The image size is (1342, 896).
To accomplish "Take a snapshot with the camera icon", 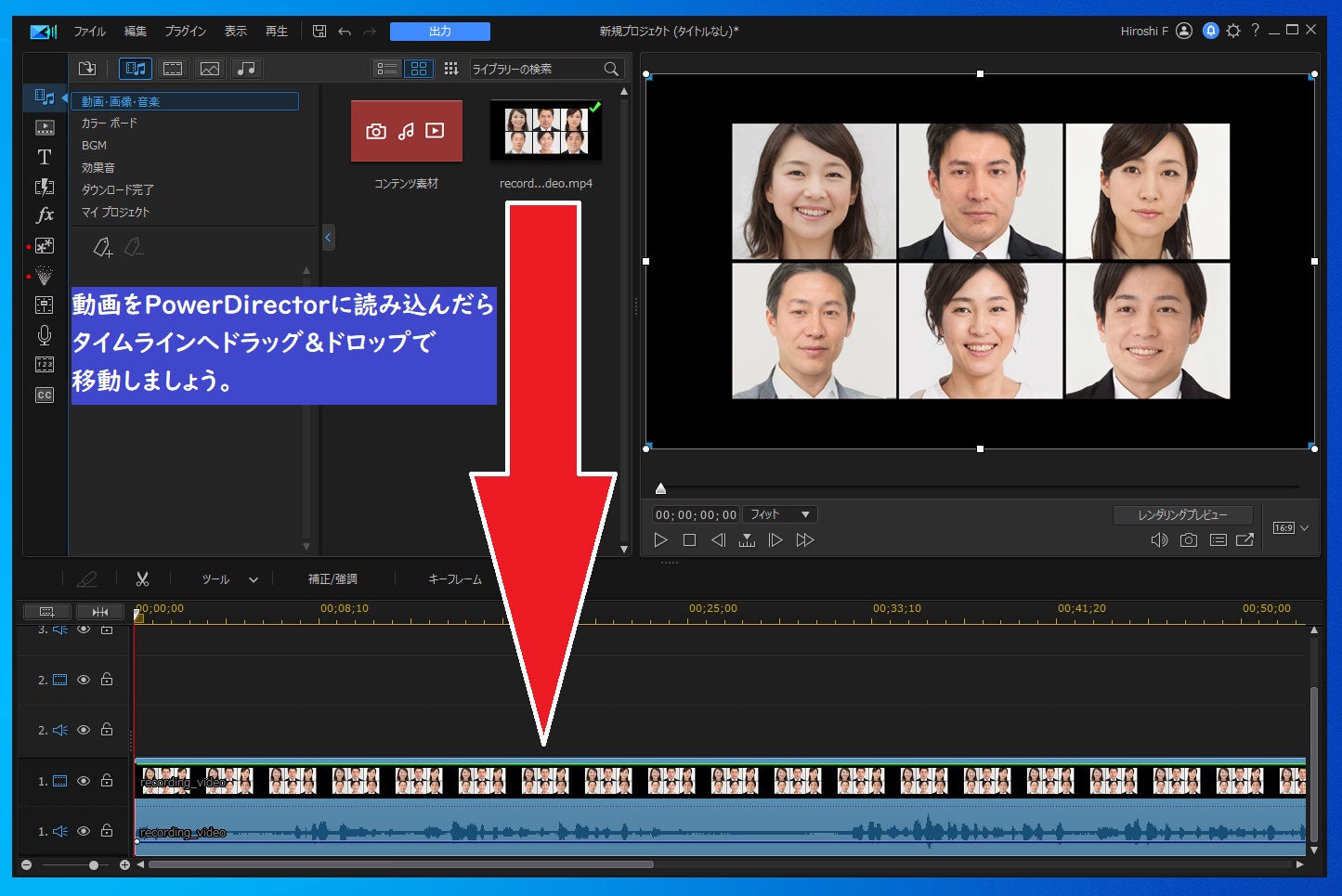I will click(1189, 539).
